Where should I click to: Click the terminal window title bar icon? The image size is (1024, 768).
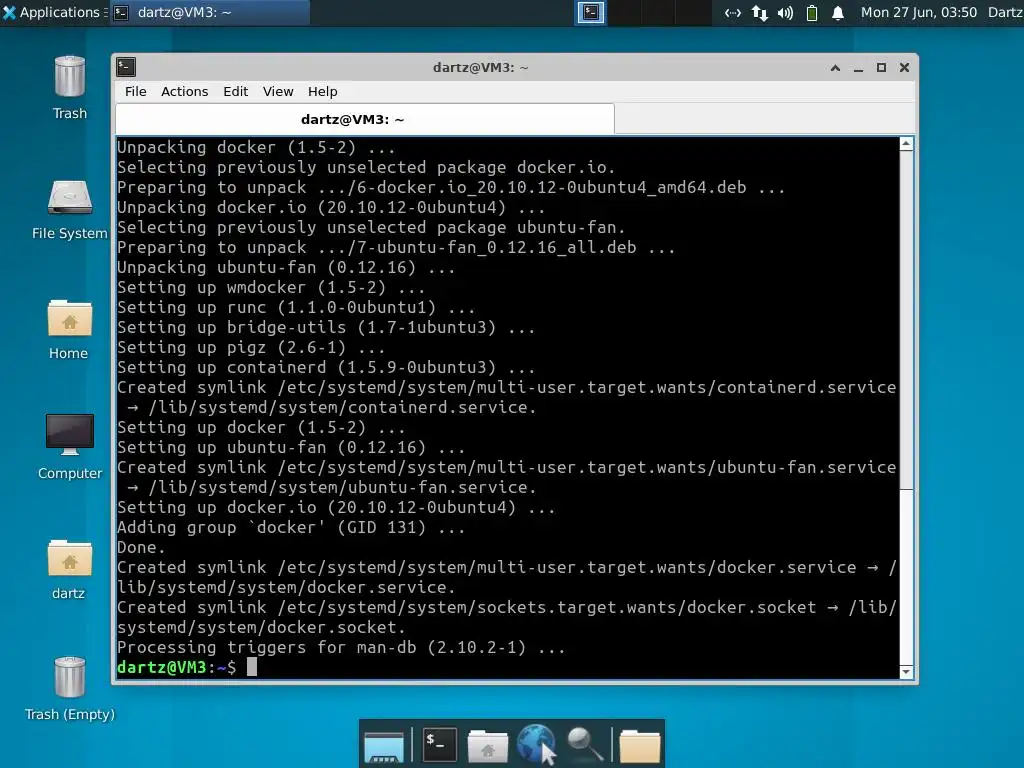[x=126, y=67]
